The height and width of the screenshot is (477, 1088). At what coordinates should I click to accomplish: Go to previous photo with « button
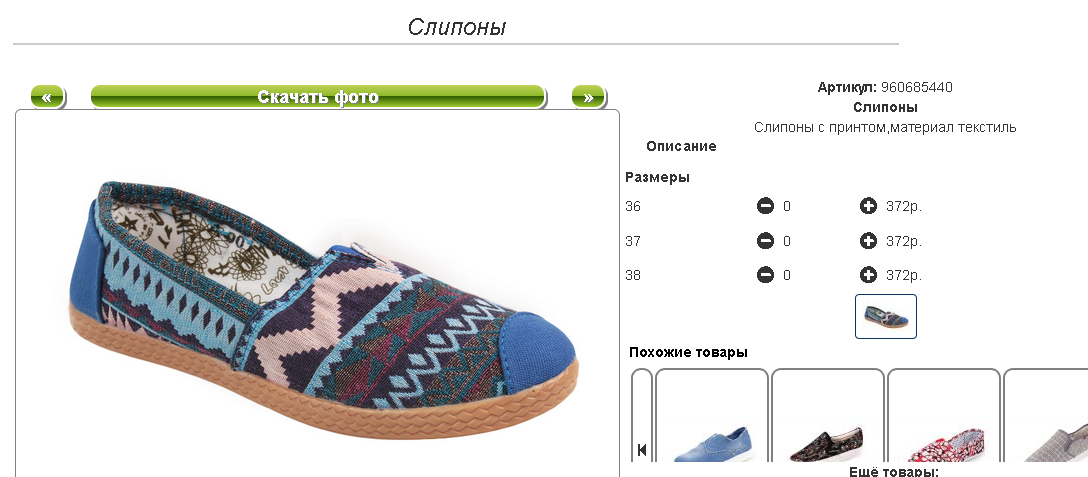(x=47, y=97)
